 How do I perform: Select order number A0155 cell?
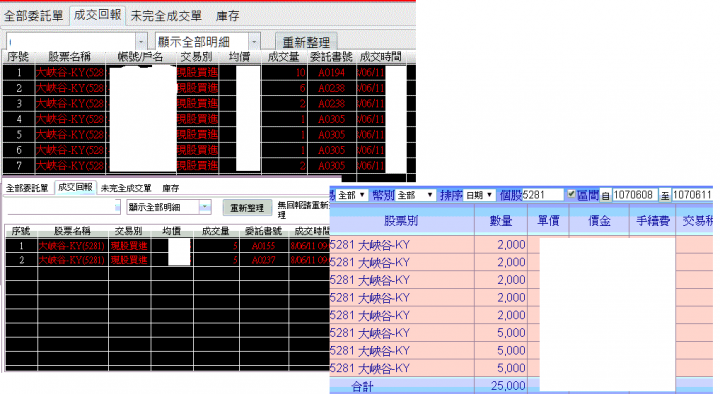pos(264,246)
